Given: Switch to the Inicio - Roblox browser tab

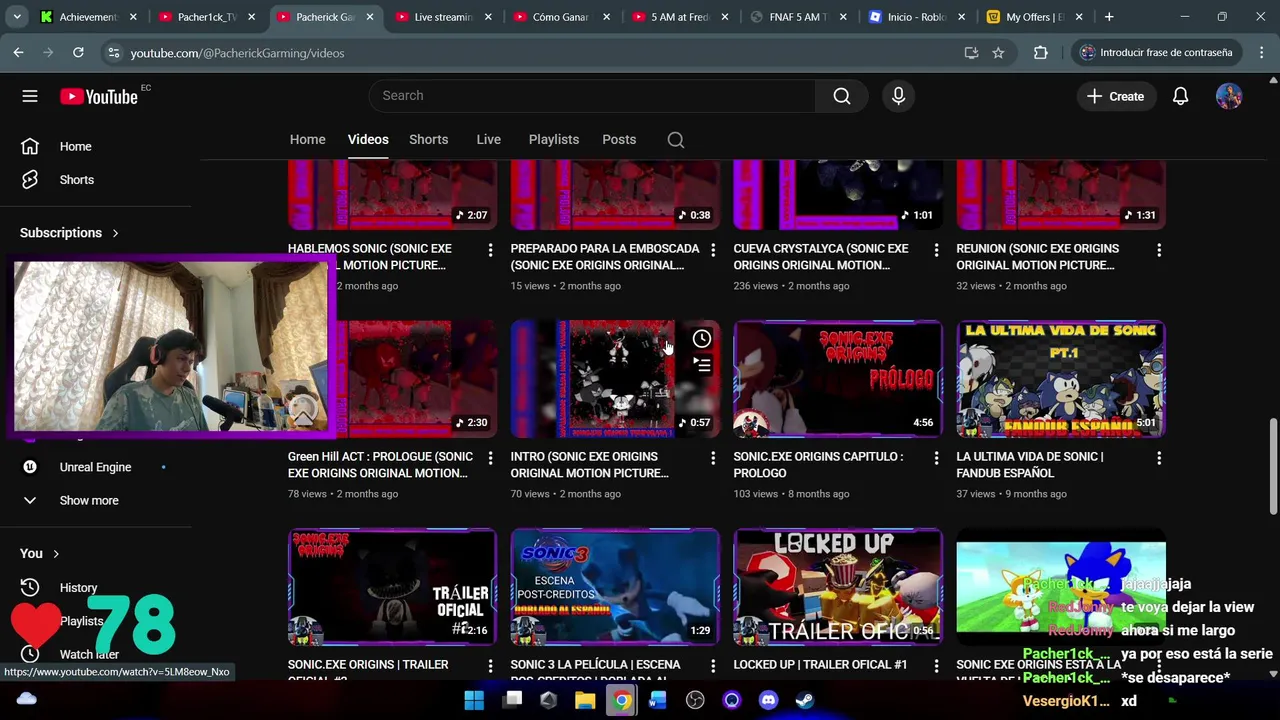Looking at the screenshot, I should [x=918, y=17].
